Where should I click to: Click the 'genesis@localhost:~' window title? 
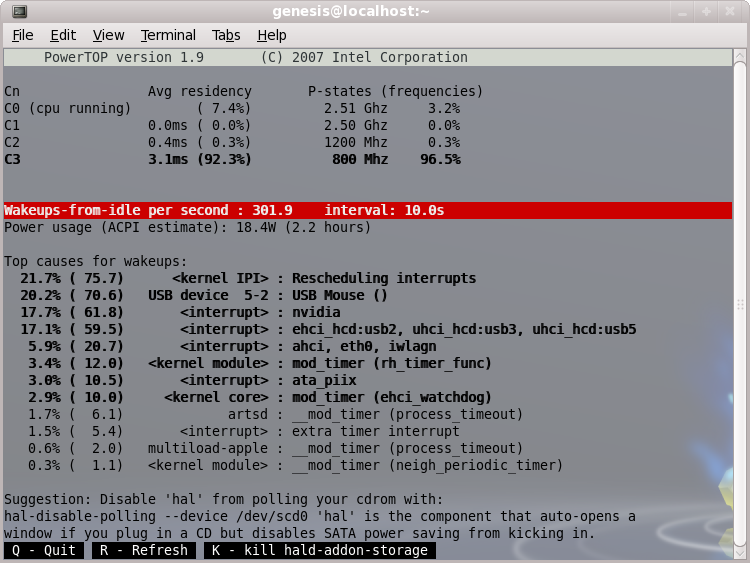click(x=351, y=11)
